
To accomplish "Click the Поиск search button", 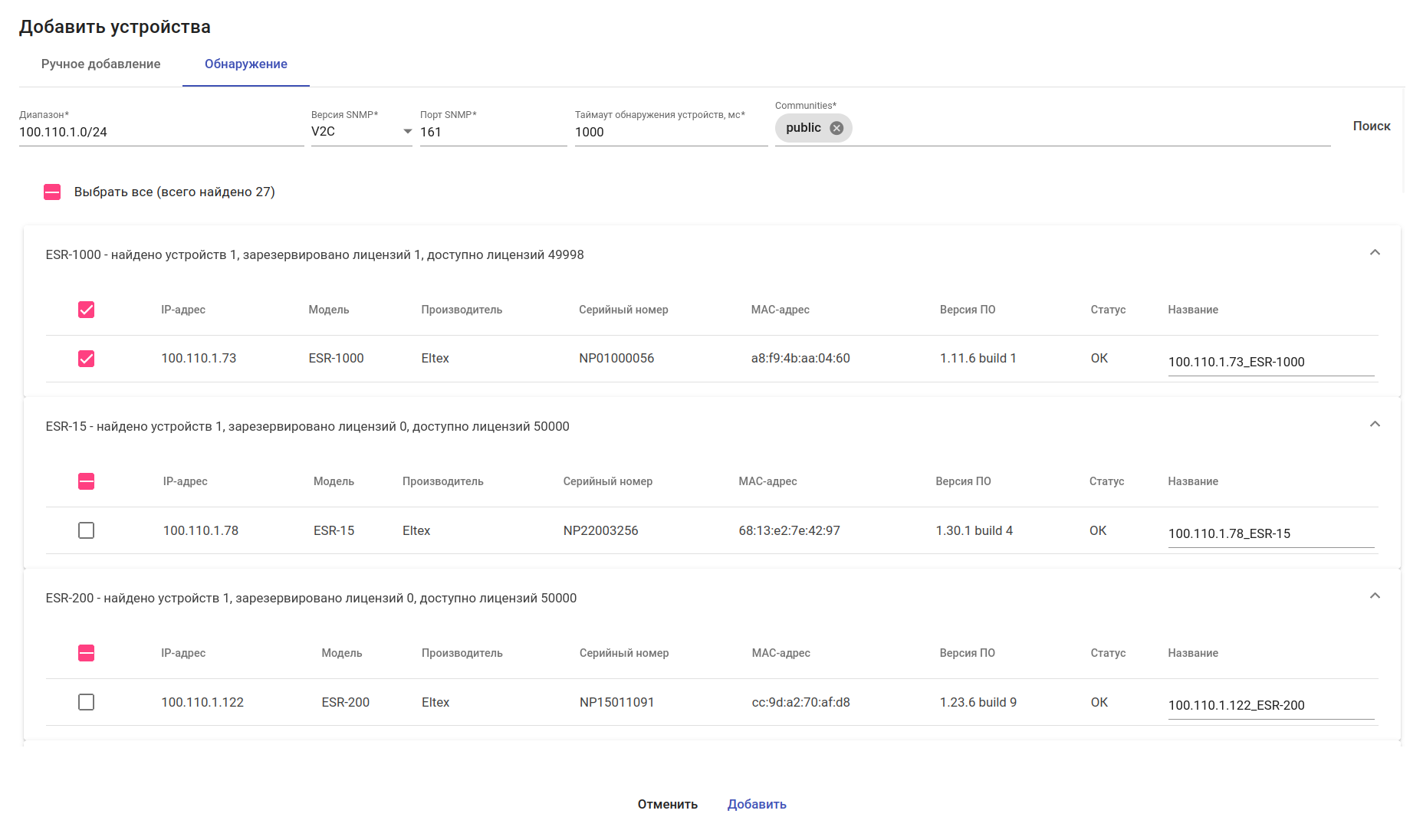I will click(1371, 126).
